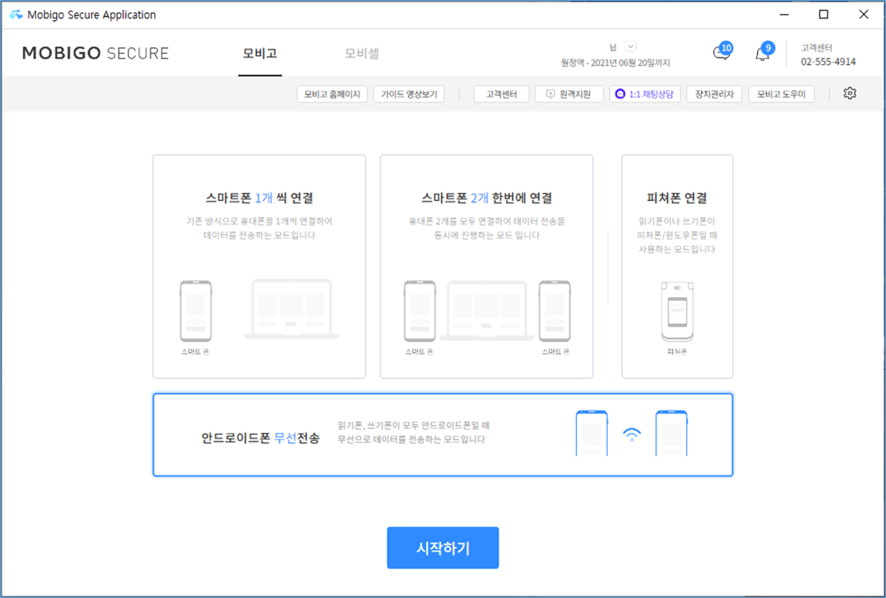Screen dimensions: 886x598
Task: Start 원격지원 remote support
Action: tap(569, 94)
